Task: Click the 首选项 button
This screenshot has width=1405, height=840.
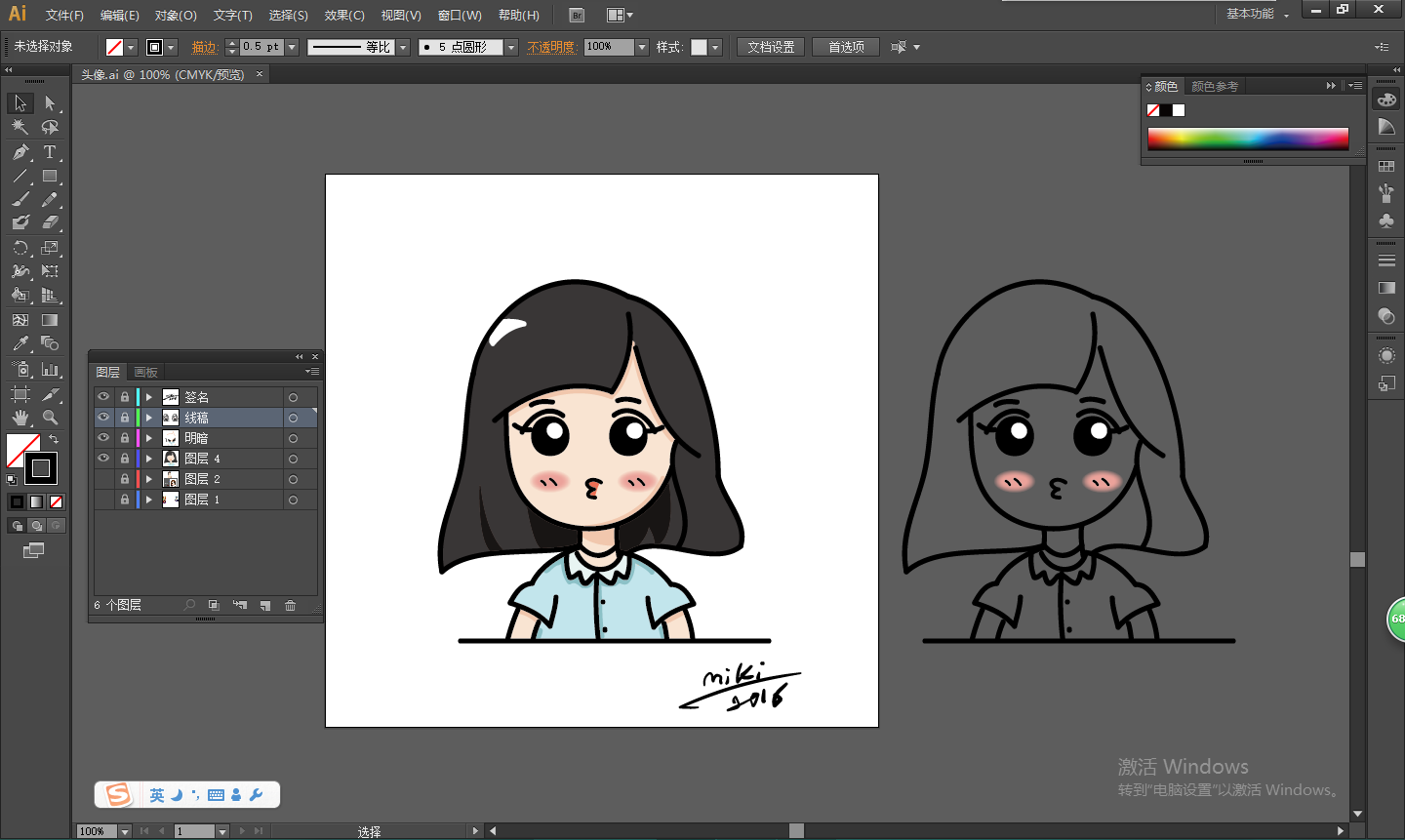Action: point(846,47)
